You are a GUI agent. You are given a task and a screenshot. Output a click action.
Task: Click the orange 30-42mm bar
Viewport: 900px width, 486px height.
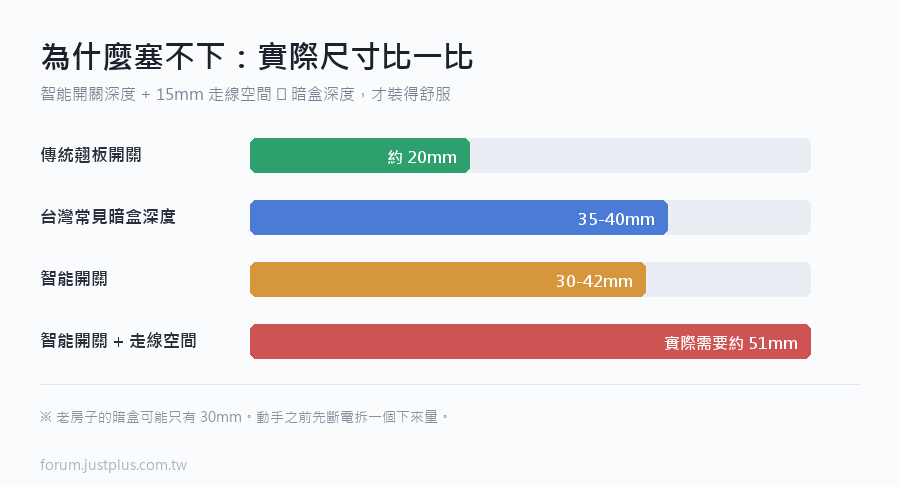pos(448,279)
